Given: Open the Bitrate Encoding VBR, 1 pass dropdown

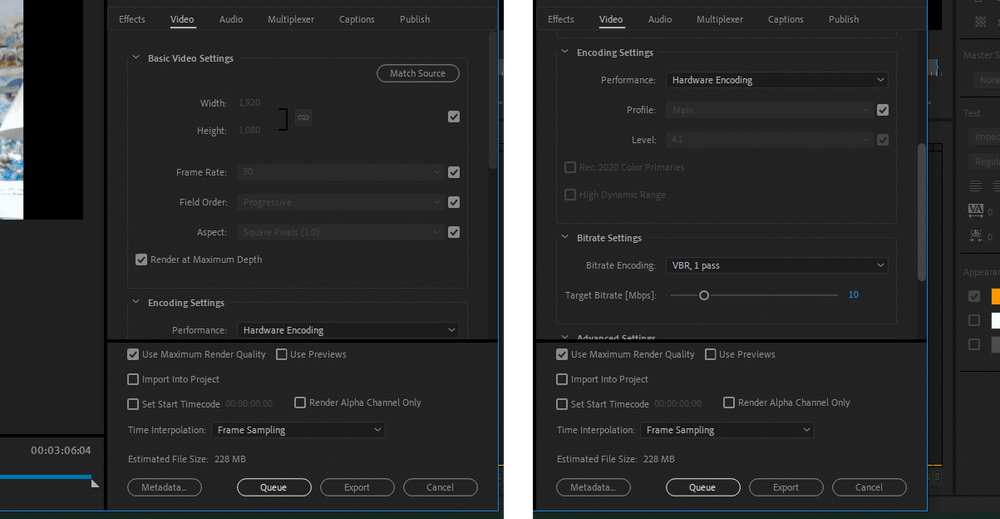Looking at the screenshot, I should 777,265.
